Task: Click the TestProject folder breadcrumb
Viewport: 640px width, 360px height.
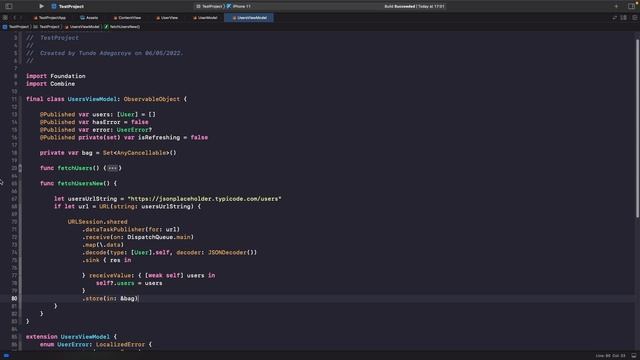Action: pyautogui.click(x=47, y=27)
